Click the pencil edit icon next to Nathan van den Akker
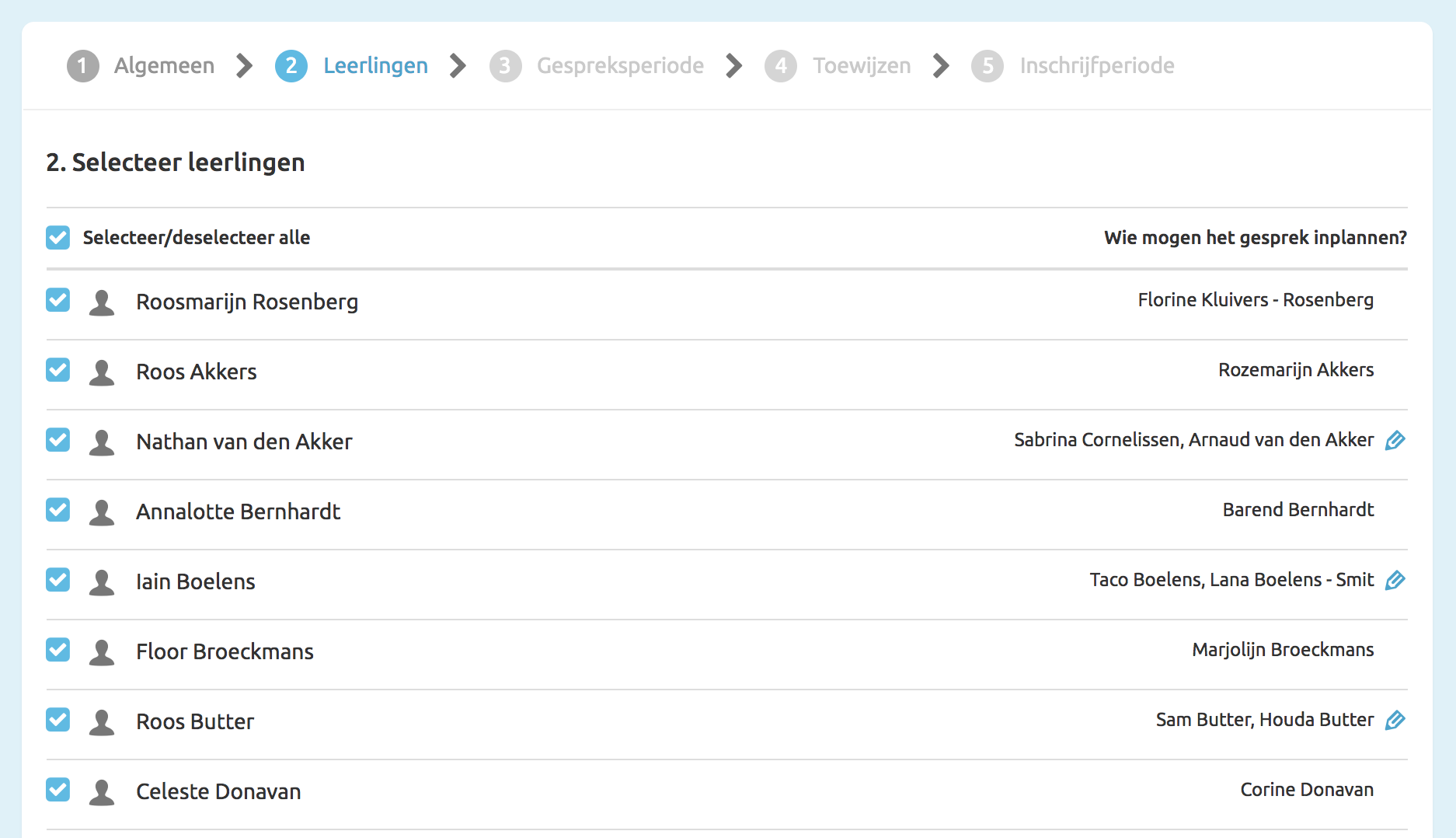This screenshot has height=838, width=1456. pyautogui.click(x=1395, y=440)
